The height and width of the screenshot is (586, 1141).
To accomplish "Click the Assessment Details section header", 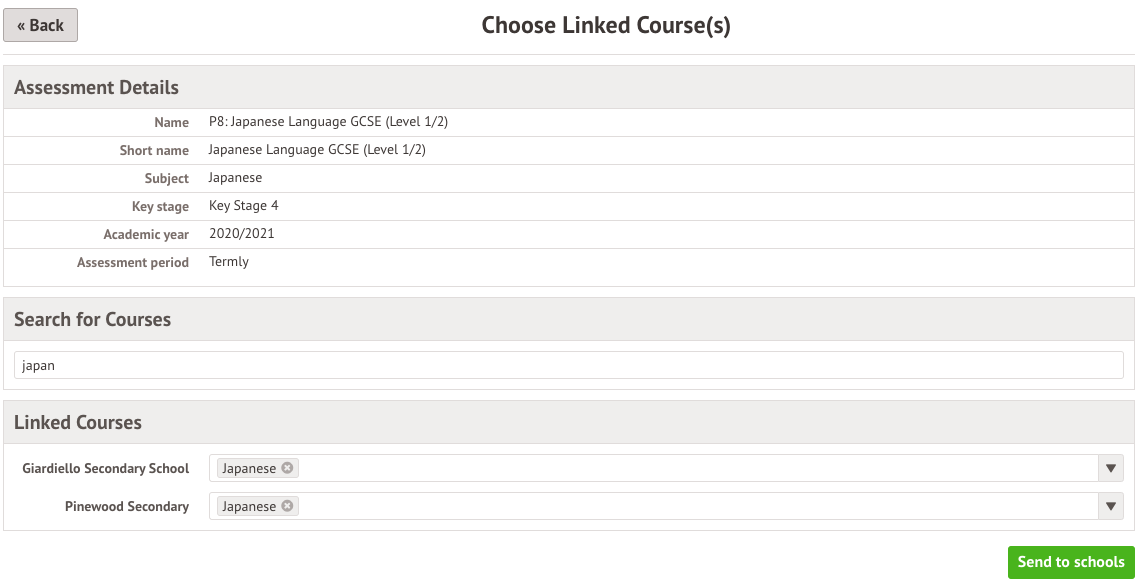I will point(96,87).
